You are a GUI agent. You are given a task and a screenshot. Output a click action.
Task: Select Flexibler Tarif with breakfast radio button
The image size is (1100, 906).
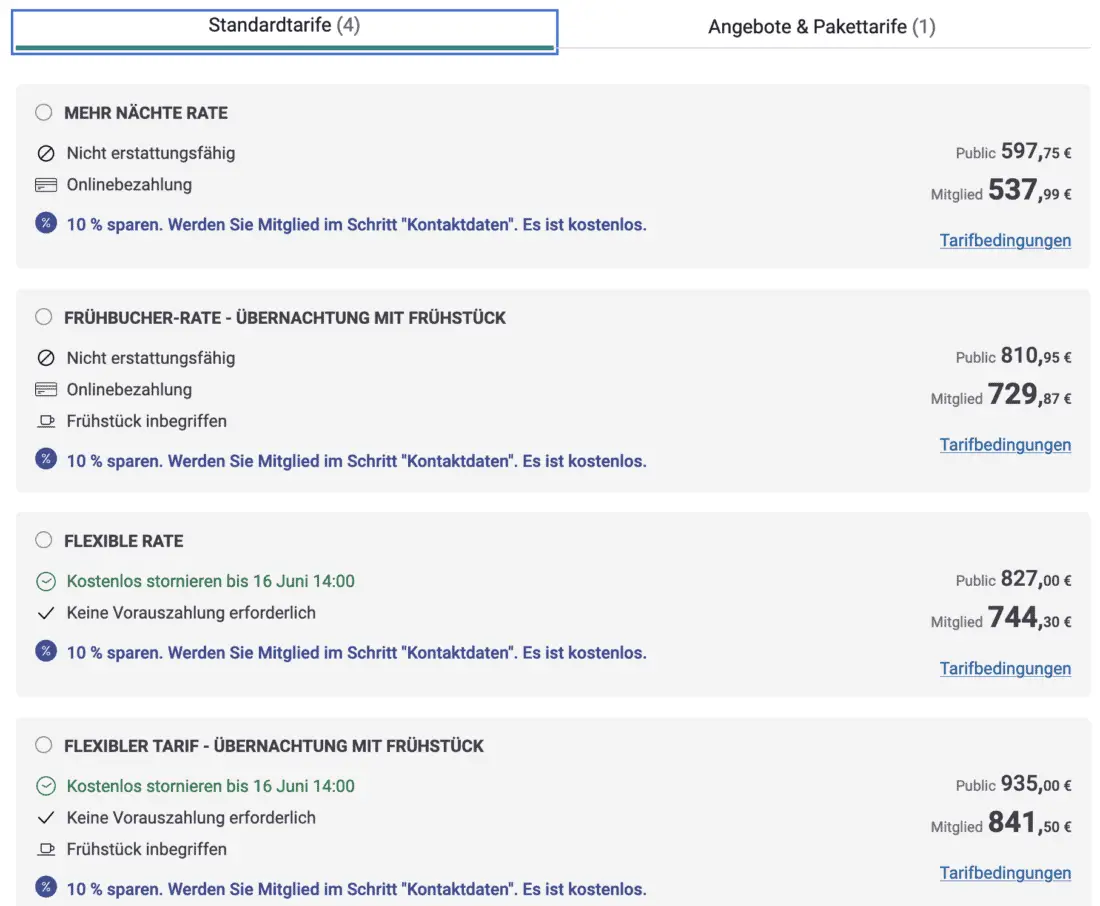pyautogui.click(x=44, y=746)
